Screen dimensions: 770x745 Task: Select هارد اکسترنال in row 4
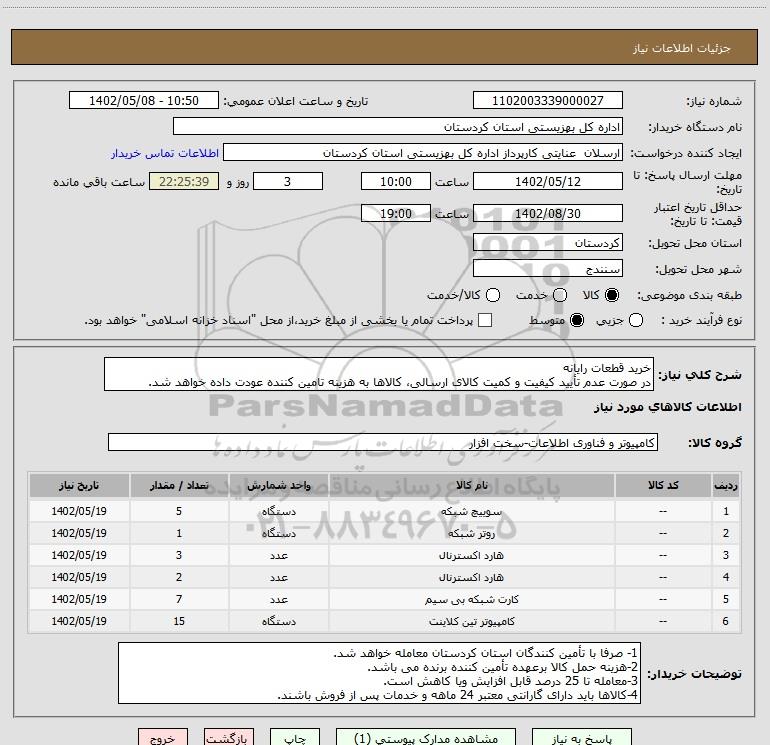pyautogui.click(x=471, y=578)
